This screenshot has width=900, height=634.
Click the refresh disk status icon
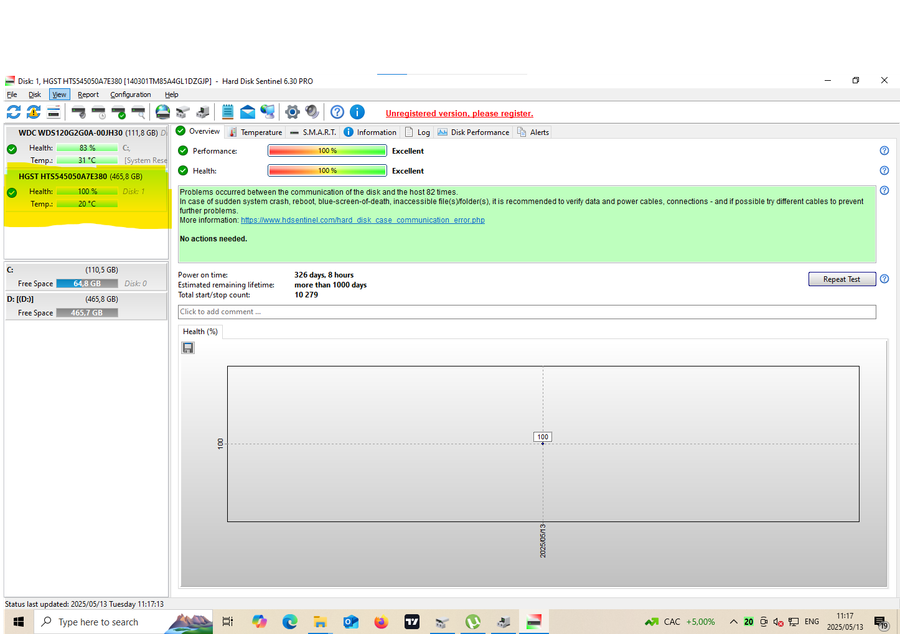(x=13, y=112)
